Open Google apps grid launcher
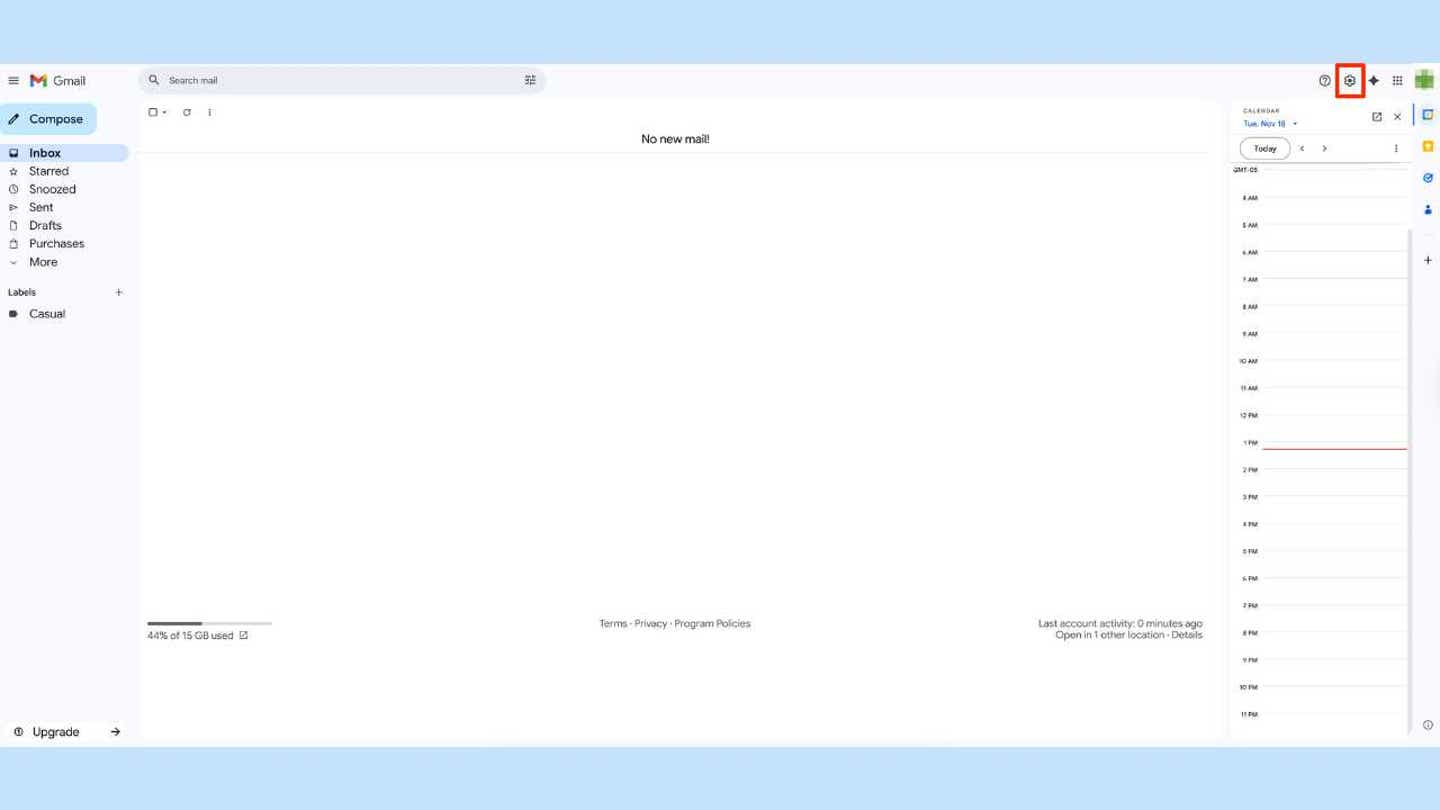The image size is (1440, 810). [x=1397, y=81]
